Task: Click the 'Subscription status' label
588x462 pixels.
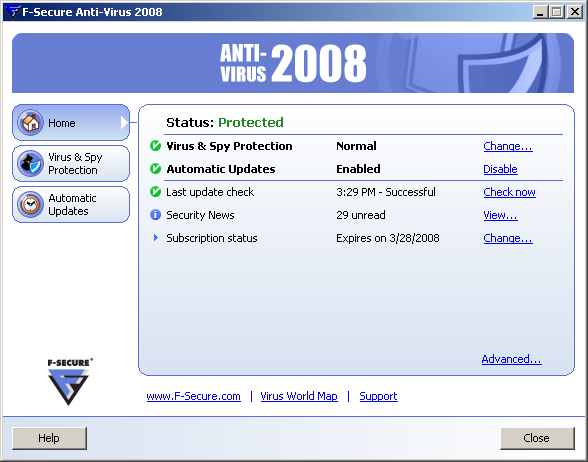Action: point(212,238)
